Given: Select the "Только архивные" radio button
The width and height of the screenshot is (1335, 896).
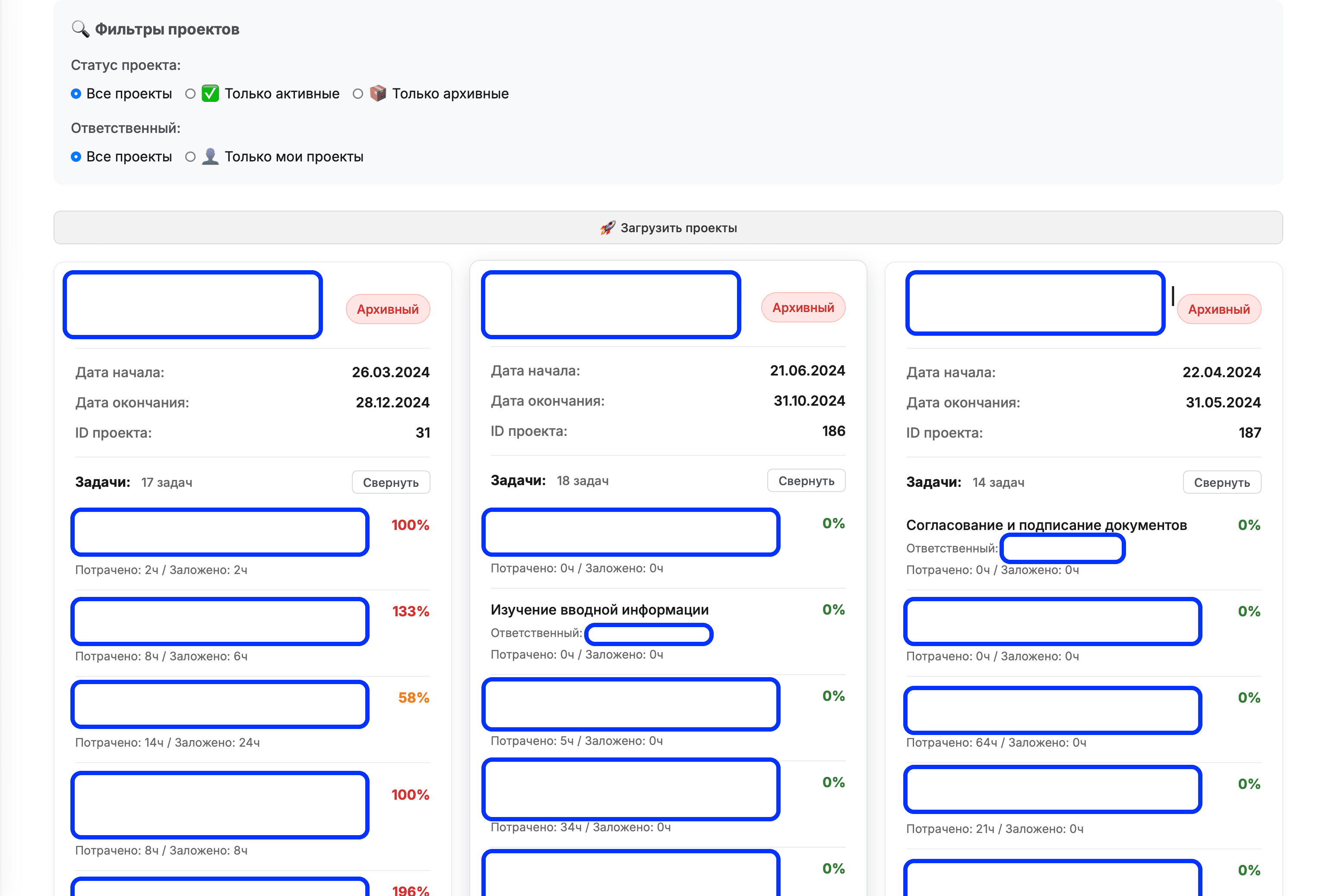Looking at the screenshot, I should pyautogui.click(x=358, y=94).
